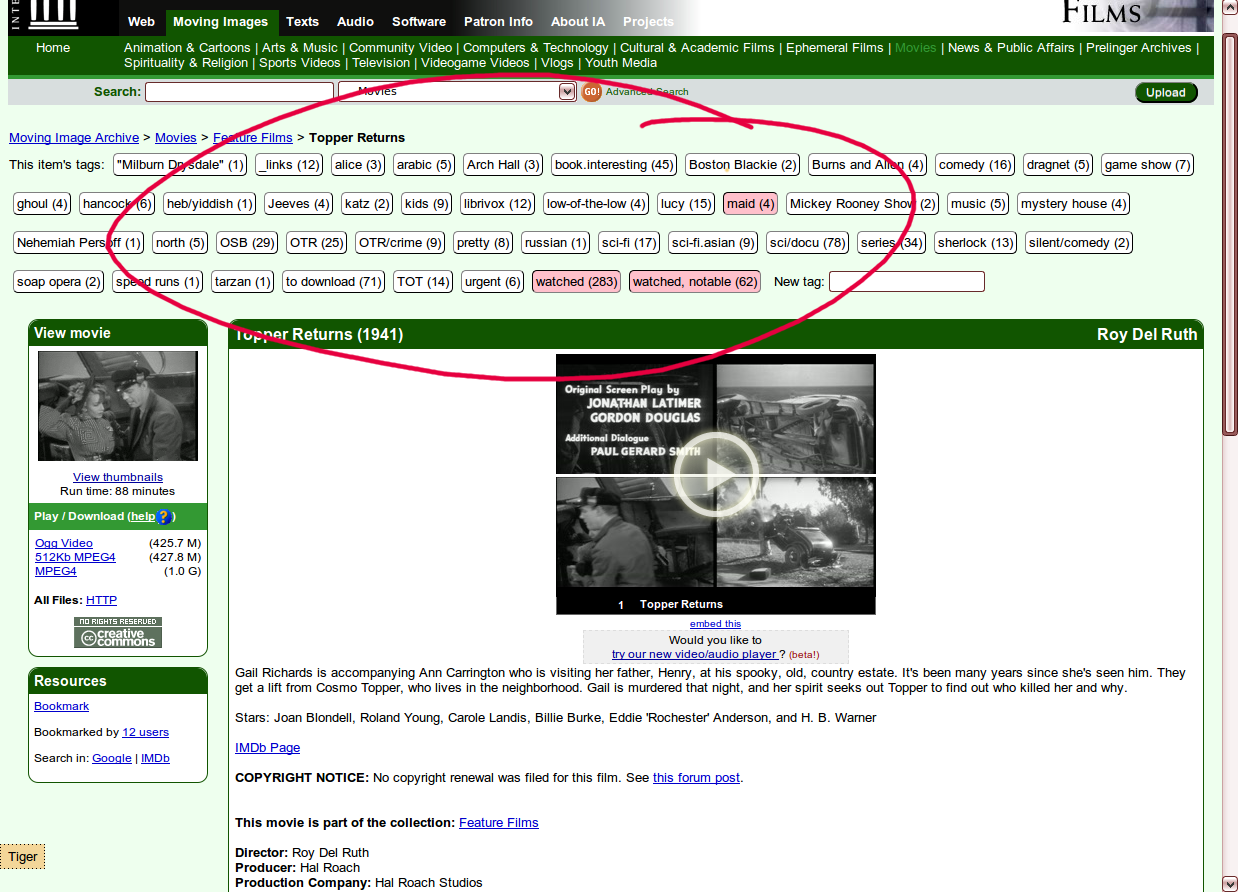Click the New tag input field
Viewport: 1238px width, 892px height.
pos(906,282)
